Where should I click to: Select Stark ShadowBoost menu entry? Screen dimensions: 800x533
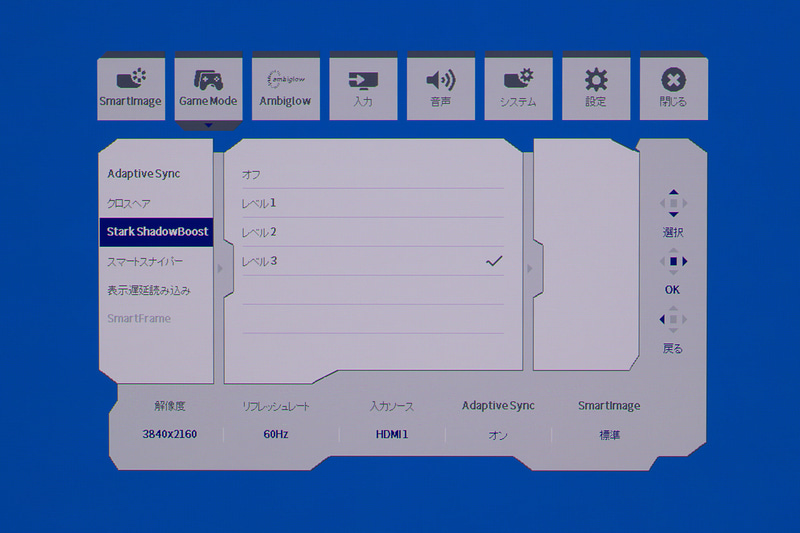(156, 232)
